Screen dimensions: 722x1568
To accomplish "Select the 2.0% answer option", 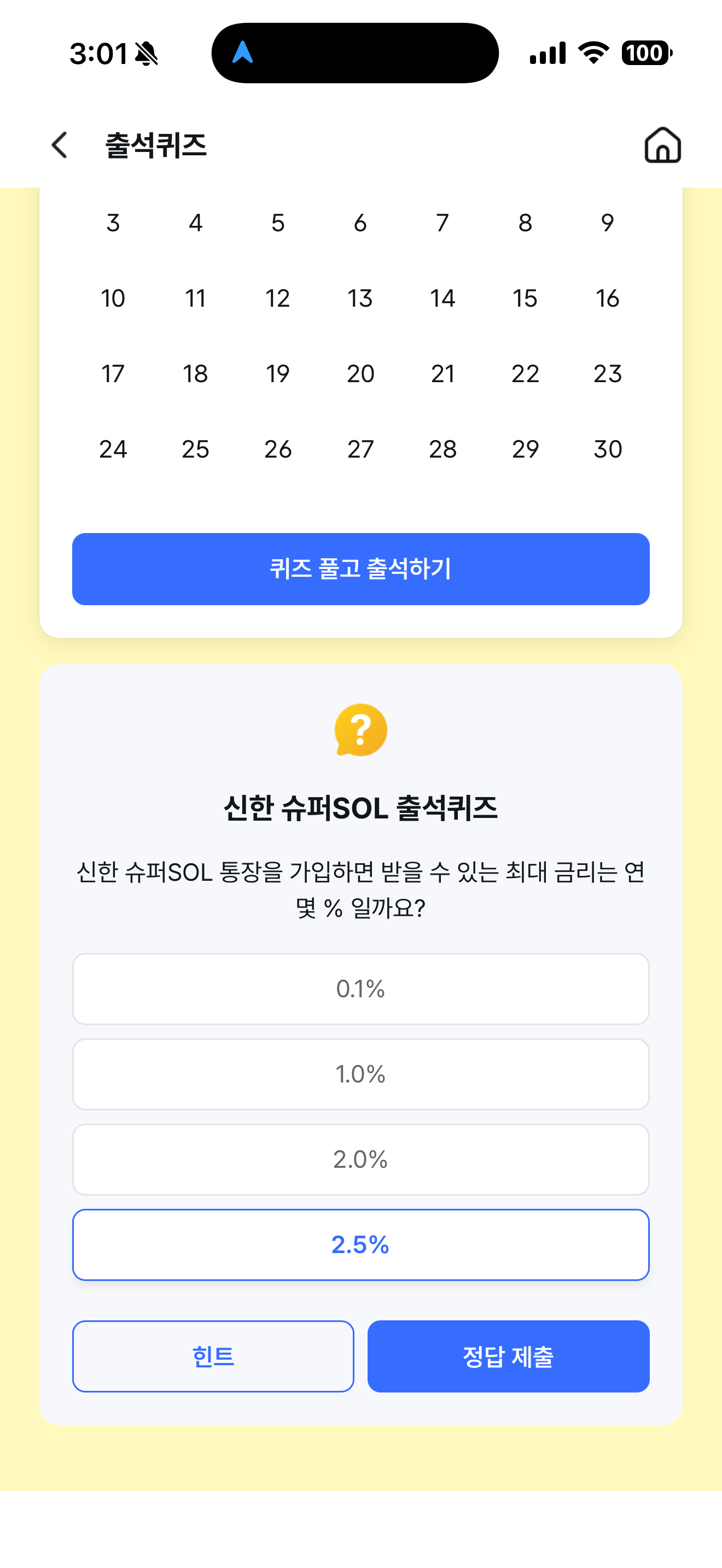I will tap(361, 1159).
